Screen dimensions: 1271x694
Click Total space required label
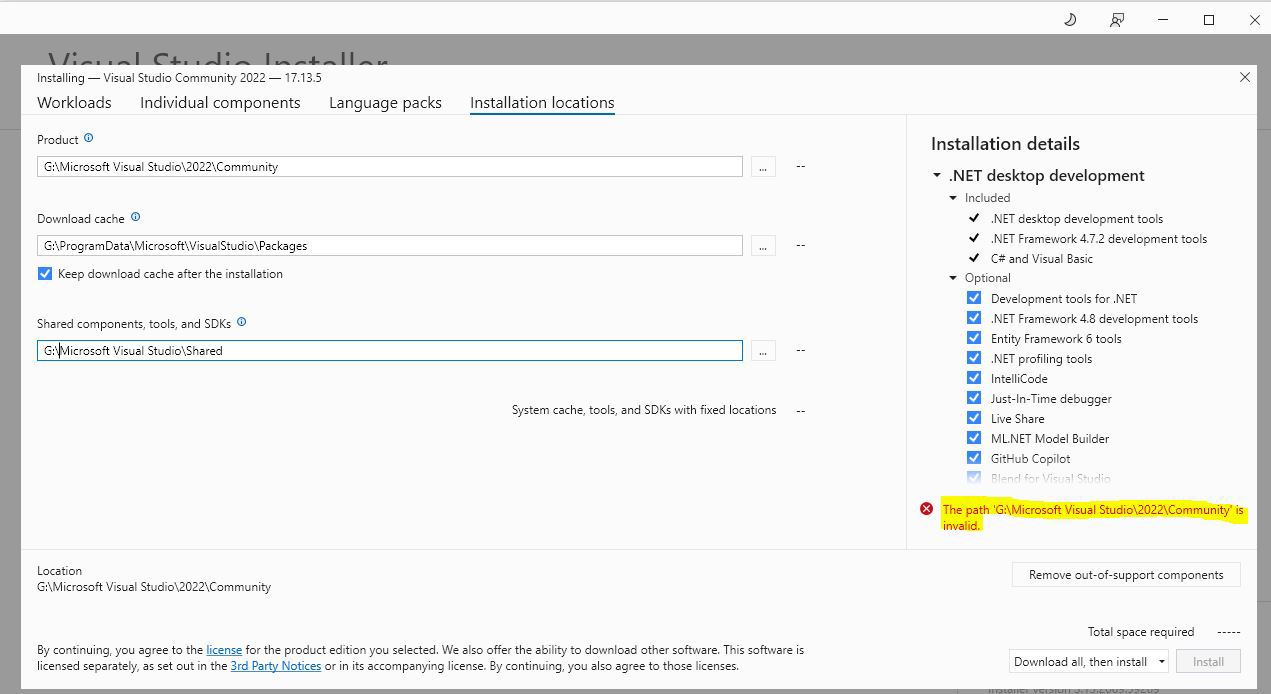[1141, 632]
